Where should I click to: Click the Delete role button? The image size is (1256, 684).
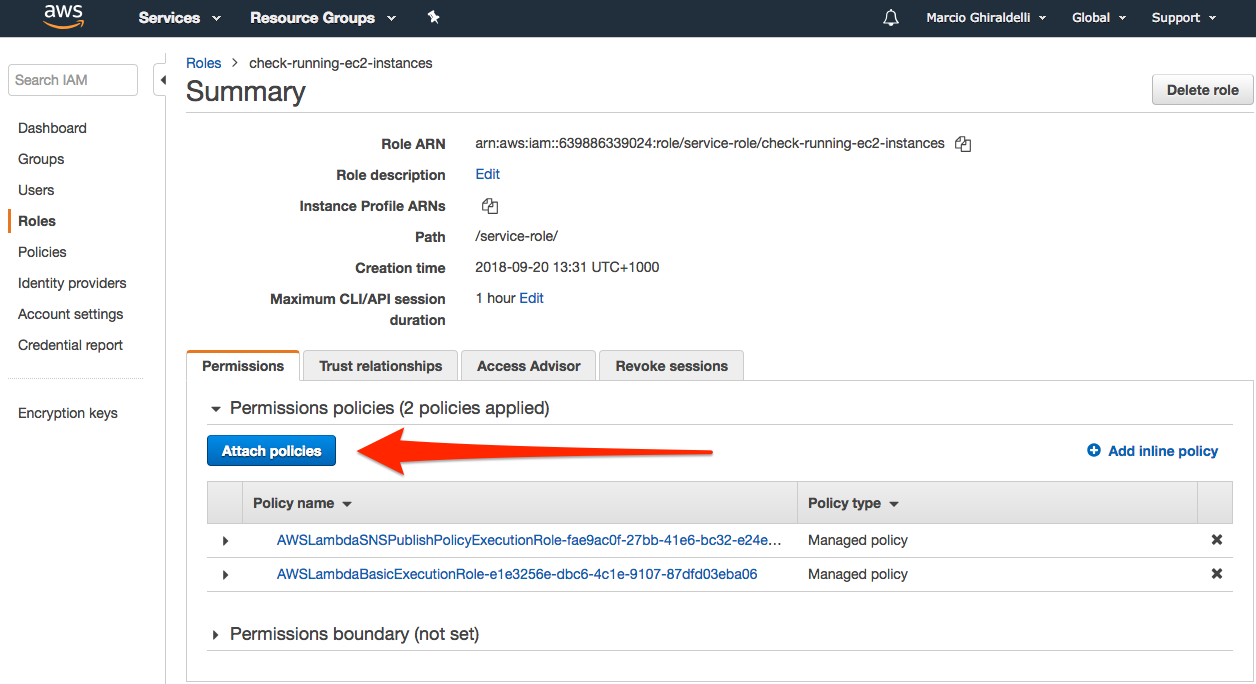tap(1202, 90)
